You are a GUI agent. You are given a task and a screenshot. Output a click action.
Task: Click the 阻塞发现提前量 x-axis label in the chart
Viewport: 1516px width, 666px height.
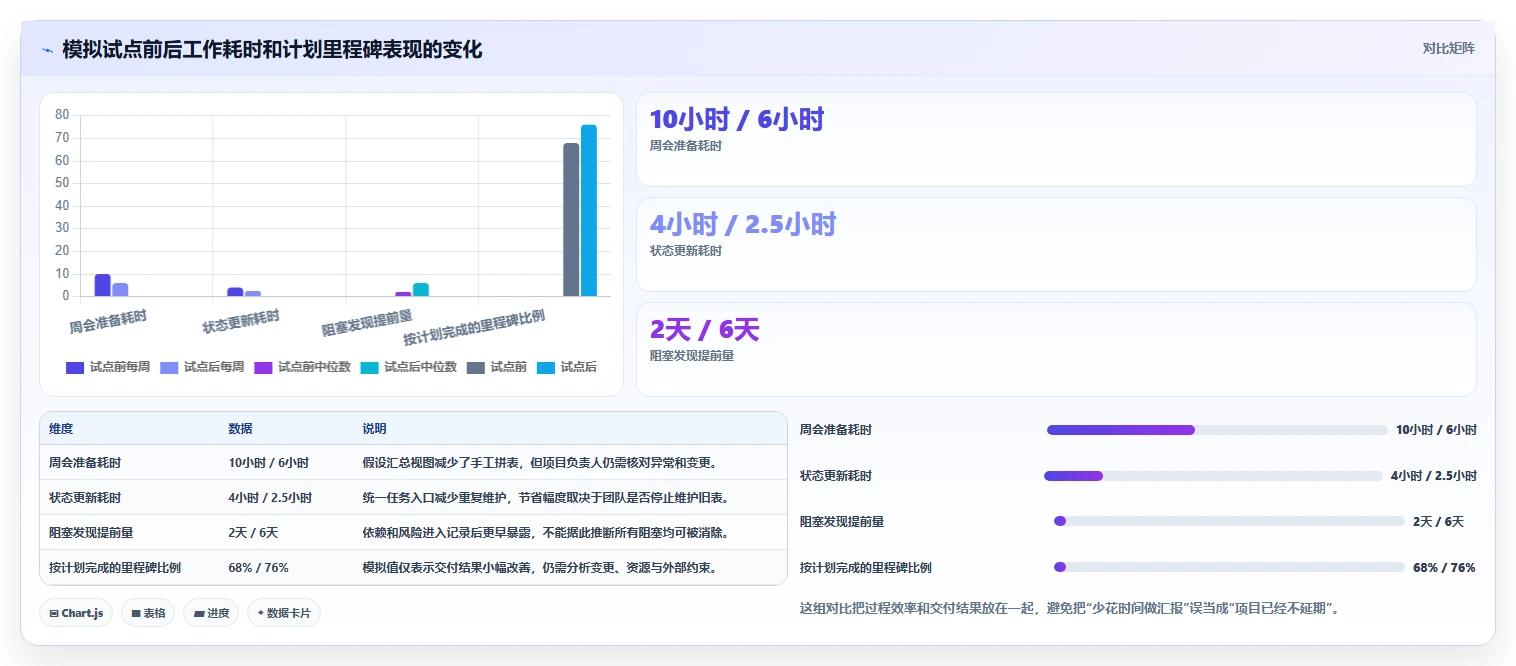click(367, 324)
